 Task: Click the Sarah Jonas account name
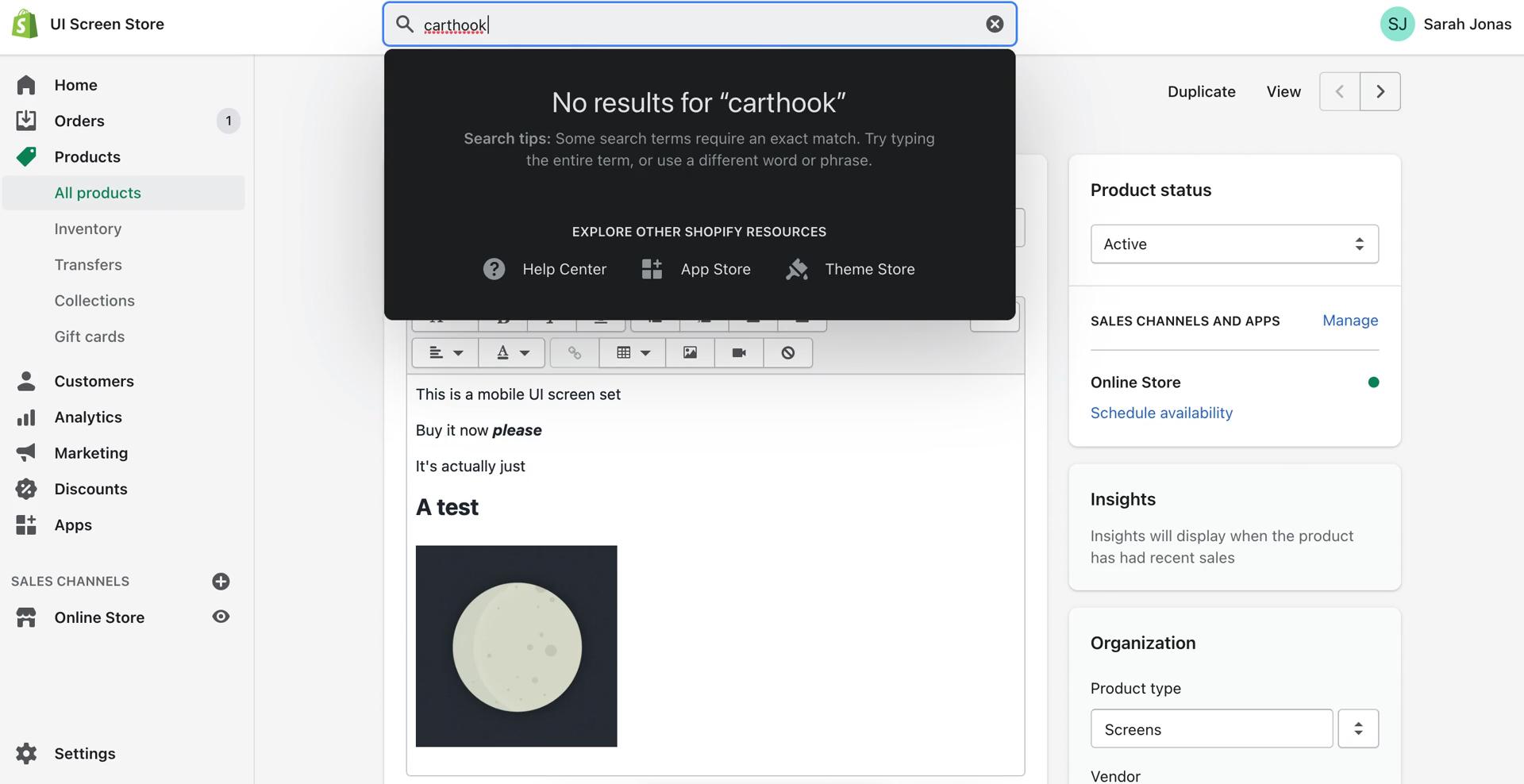(1467, 24)
